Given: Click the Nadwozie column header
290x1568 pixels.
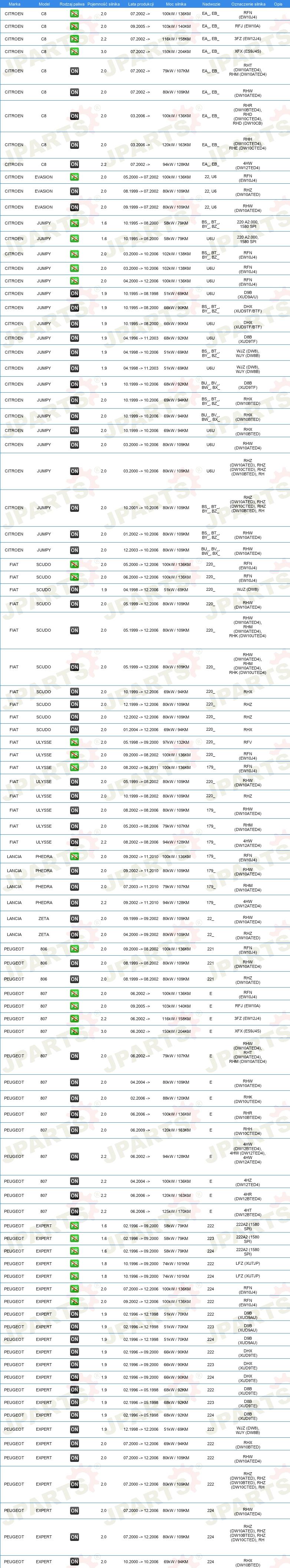Looking at the screenshot, I should click(x=211, y=4).
